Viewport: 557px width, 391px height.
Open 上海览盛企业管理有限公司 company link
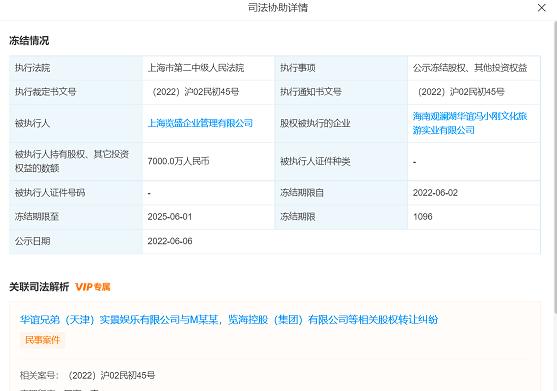click(200, 123)
